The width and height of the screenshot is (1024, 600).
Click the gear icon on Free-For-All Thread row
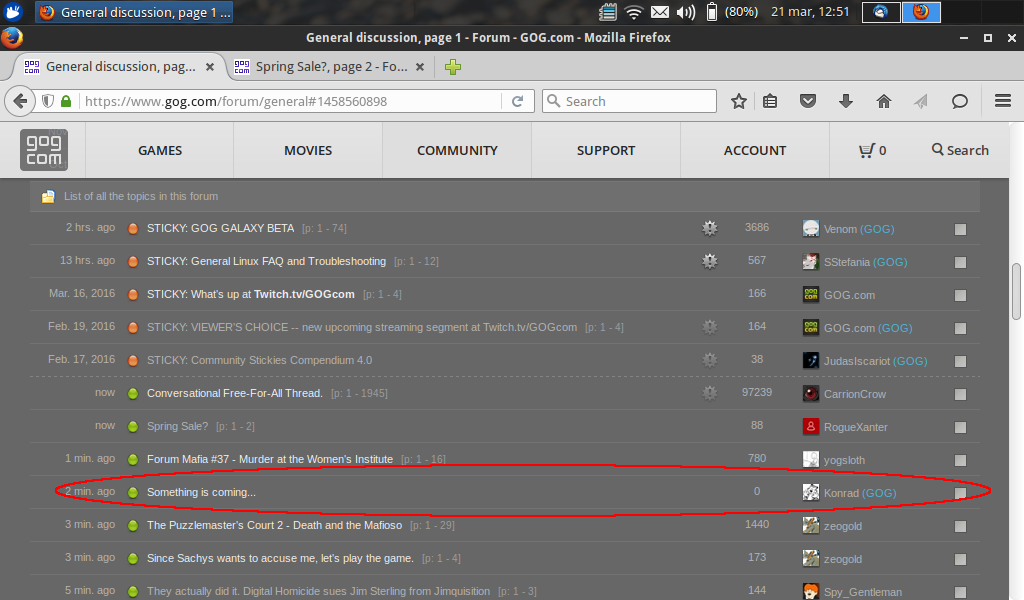click(x=709, y=393)
